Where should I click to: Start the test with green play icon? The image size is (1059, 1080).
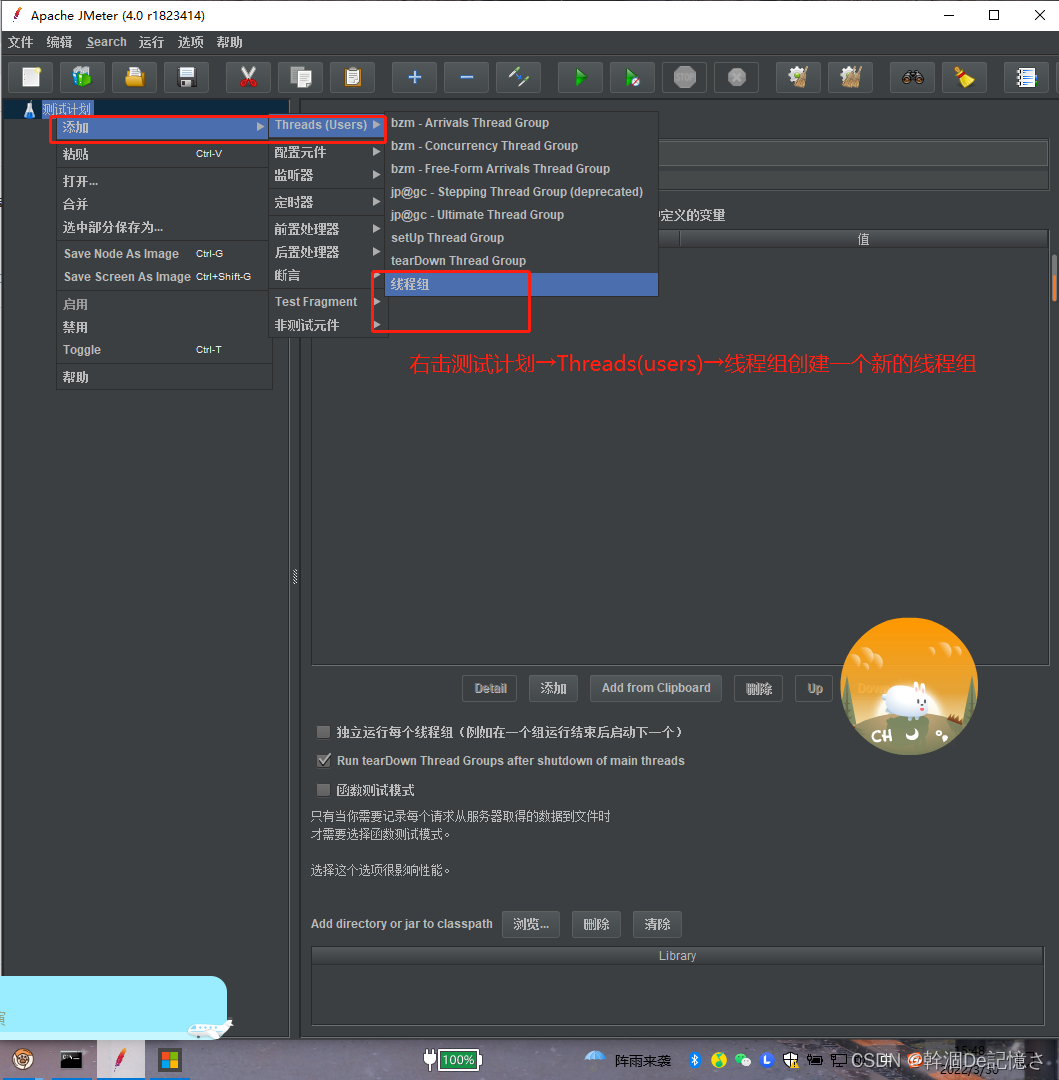click(580, 77)
